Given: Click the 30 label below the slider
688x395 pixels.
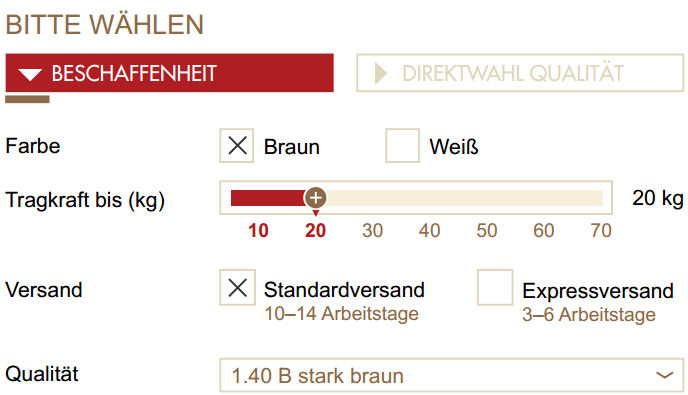Looking at the screenshot, I should tap(373, 231).
